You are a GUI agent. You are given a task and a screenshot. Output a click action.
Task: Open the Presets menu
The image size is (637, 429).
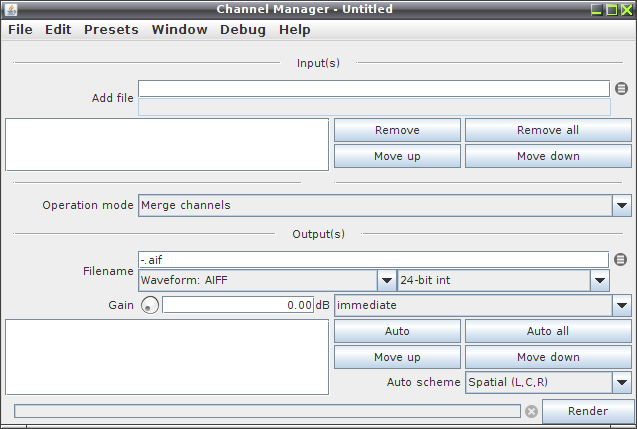tap(111, 30)
